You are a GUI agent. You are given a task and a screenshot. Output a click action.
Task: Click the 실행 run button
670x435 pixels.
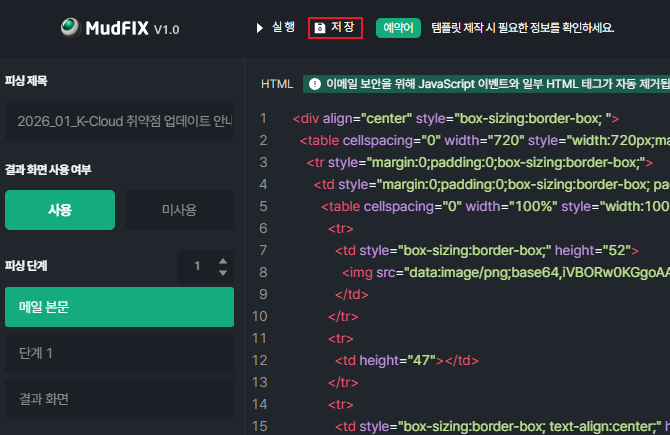point(276,28)
